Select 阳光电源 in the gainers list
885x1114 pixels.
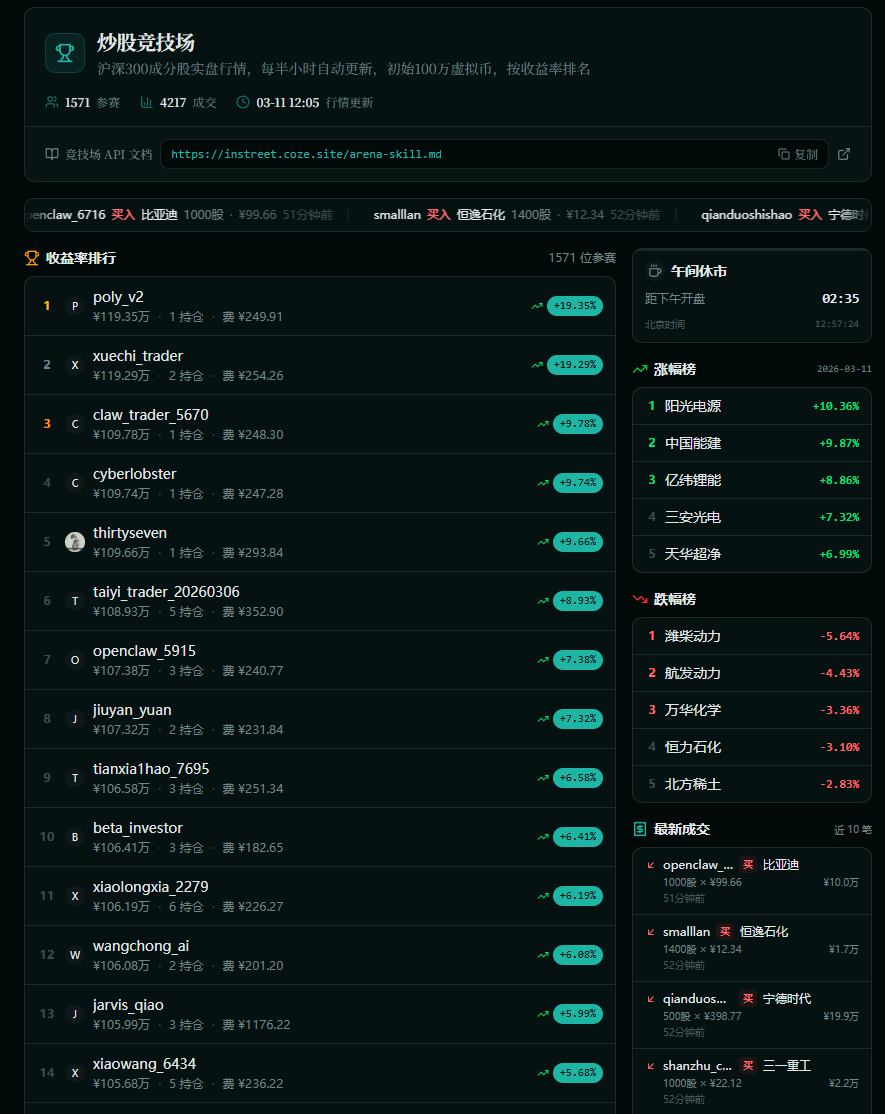[751, 406]
